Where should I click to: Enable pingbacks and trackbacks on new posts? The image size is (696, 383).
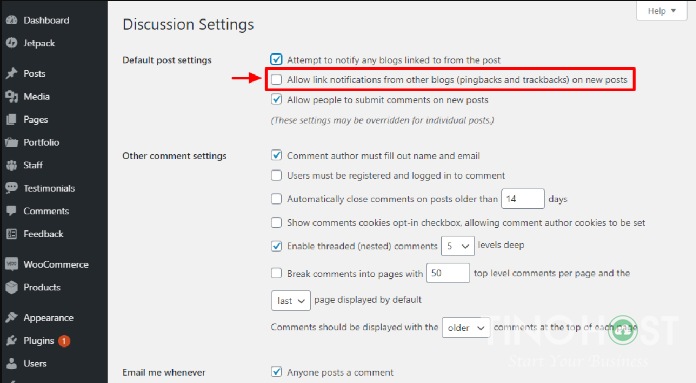(277, 79)
